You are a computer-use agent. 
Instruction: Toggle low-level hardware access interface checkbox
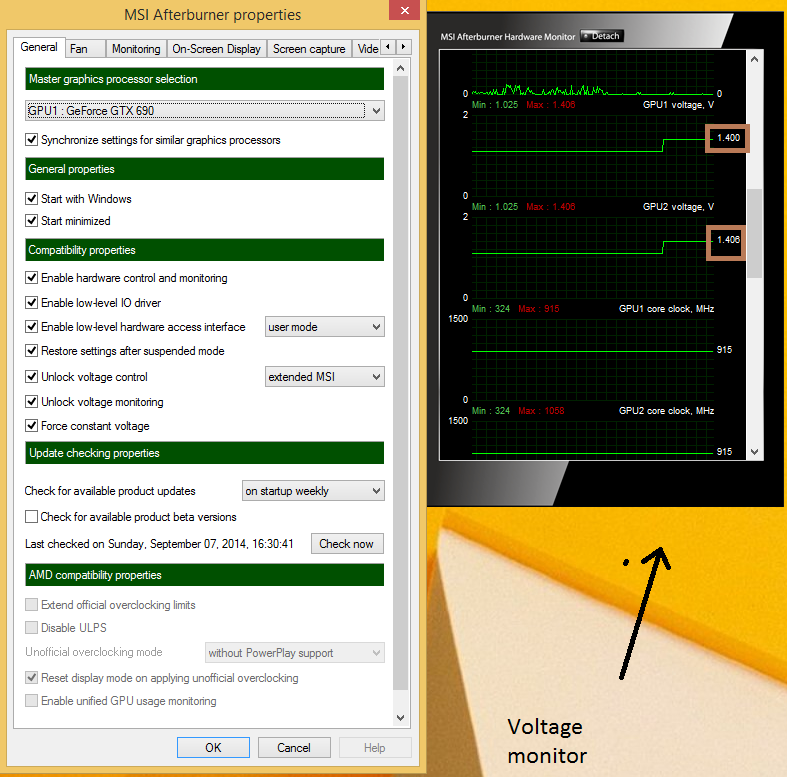click(32, 327)
